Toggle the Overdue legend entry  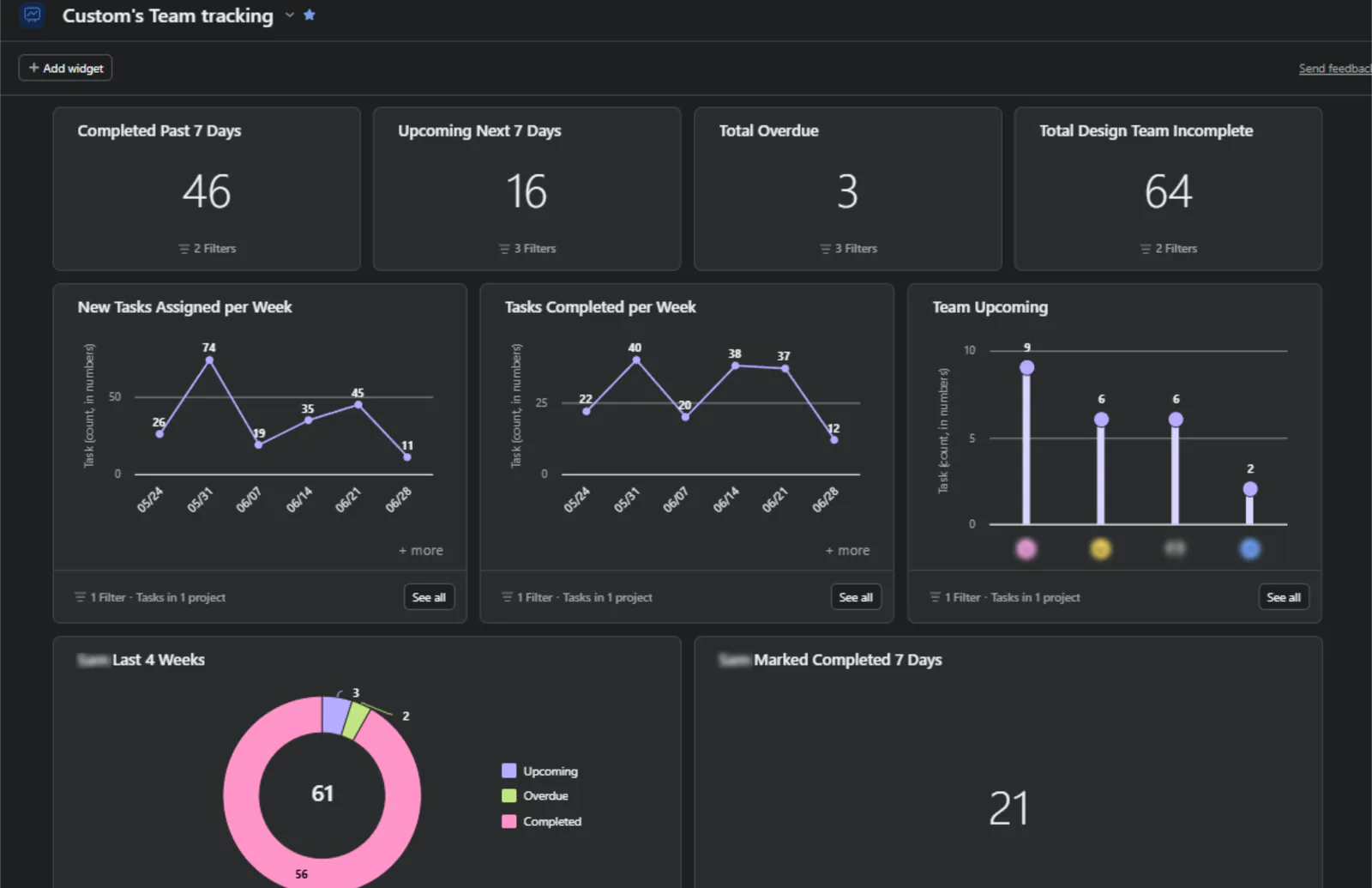tap(535, 796)
